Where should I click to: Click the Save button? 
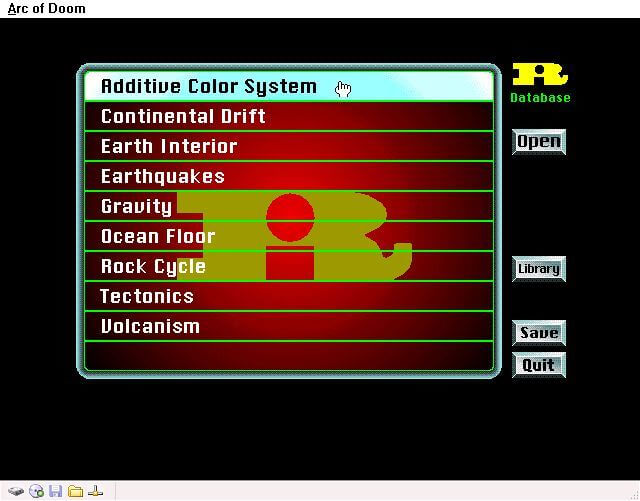coord(539,333)
